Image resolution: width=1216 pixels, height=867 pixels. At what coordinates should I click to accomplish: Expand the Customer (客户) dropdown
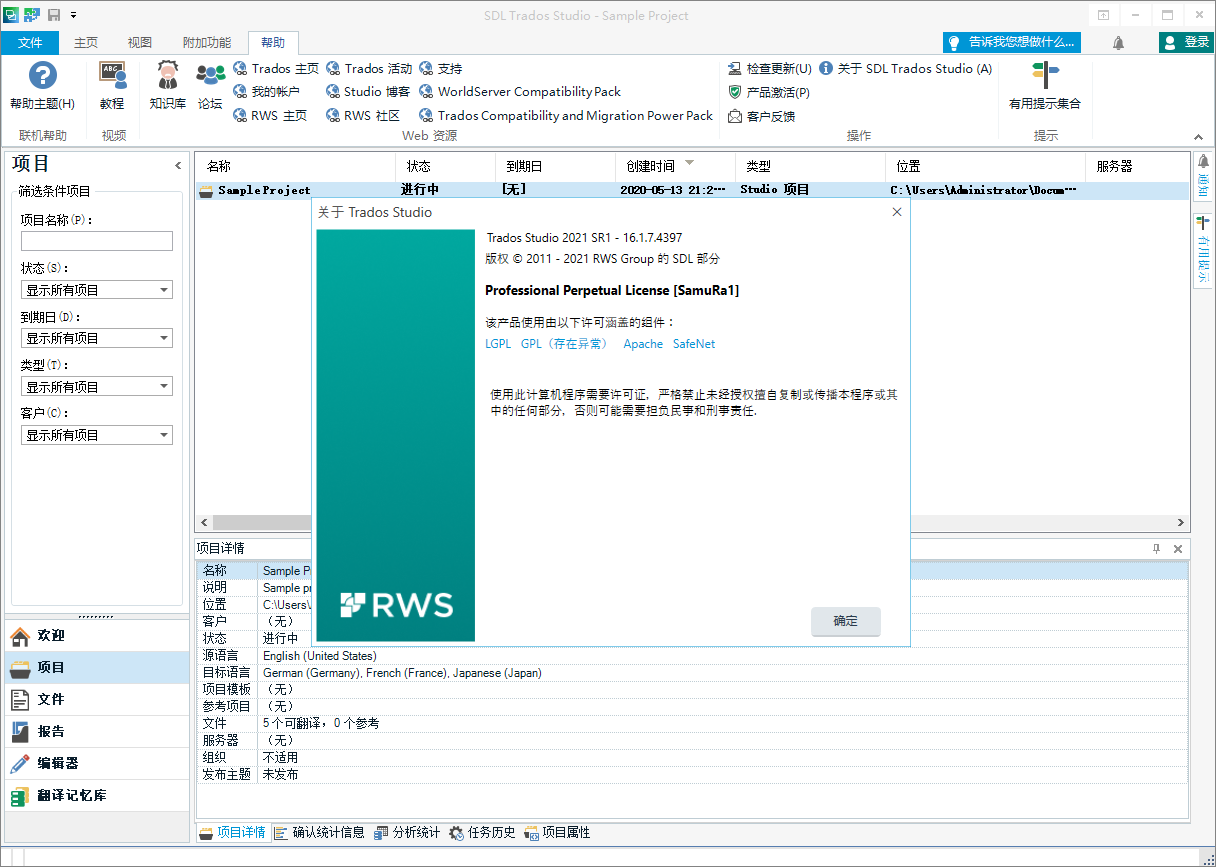click(96, 435)
